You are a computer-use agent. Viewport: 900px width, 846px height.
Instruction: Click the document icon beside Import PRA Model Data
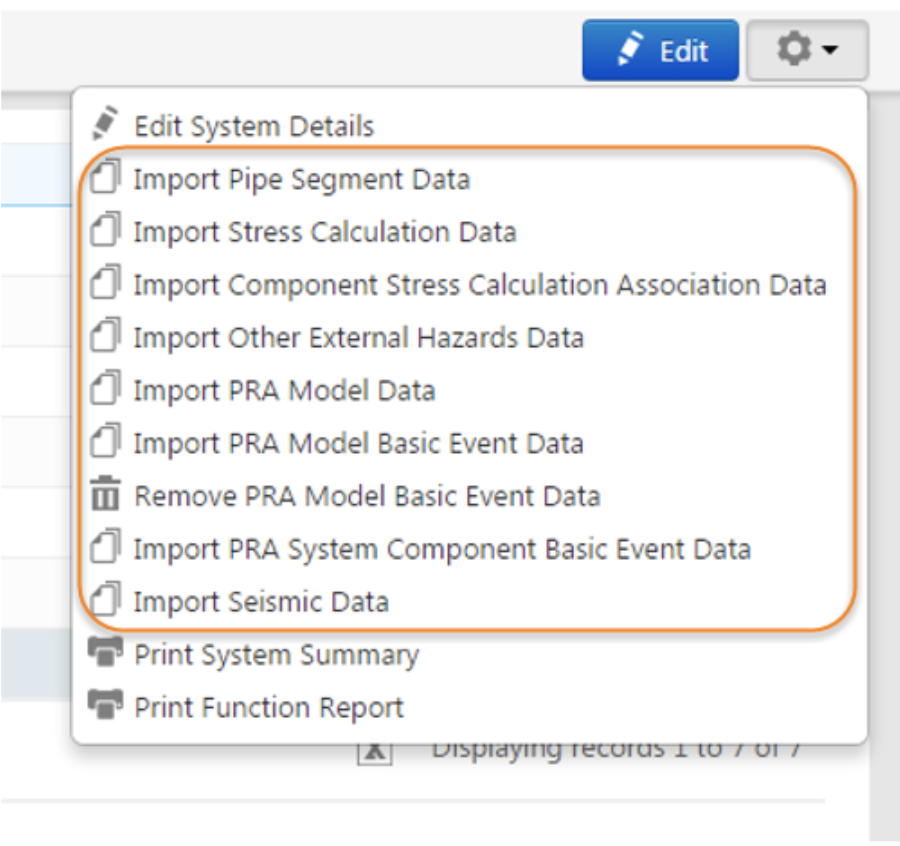(105, 389)
